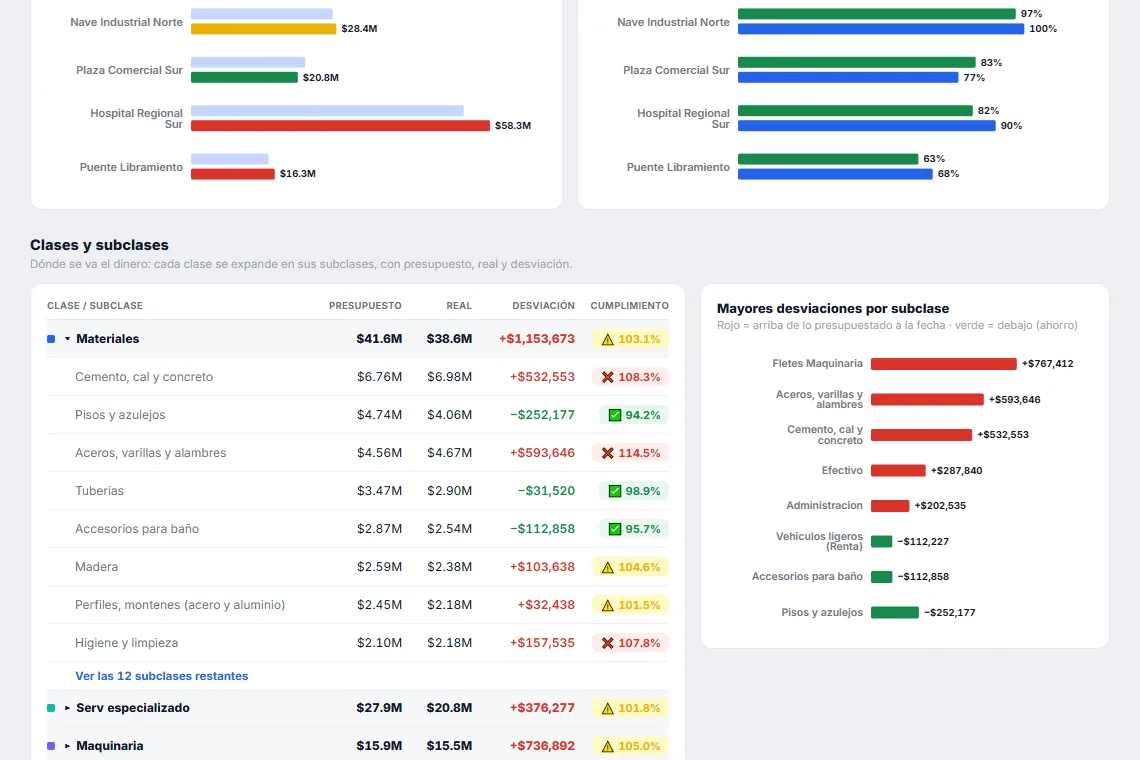The height and width of the screenshot is (760, 1140).
Task: Click the green check icon beside 95.7%
Action: (x=614, y=529)
